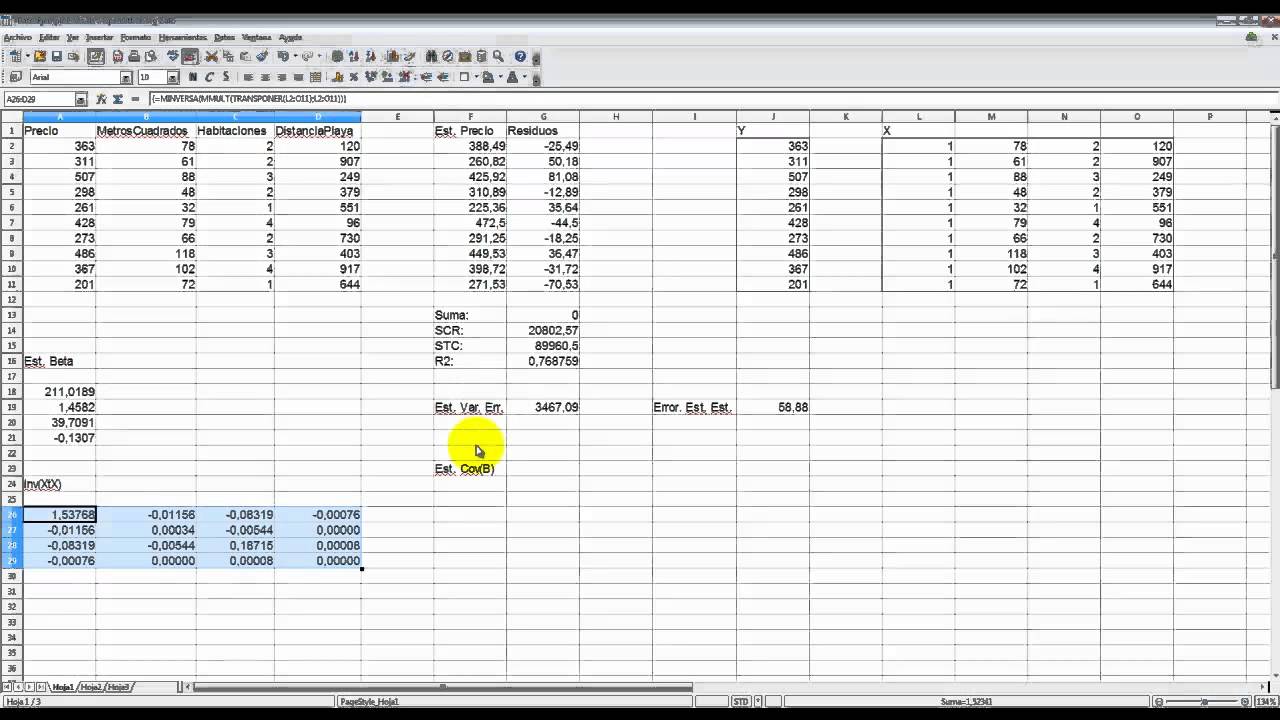Screen dimensions: 1280x720
Task: Click Increase Indent icon
Action: point(443,77)
